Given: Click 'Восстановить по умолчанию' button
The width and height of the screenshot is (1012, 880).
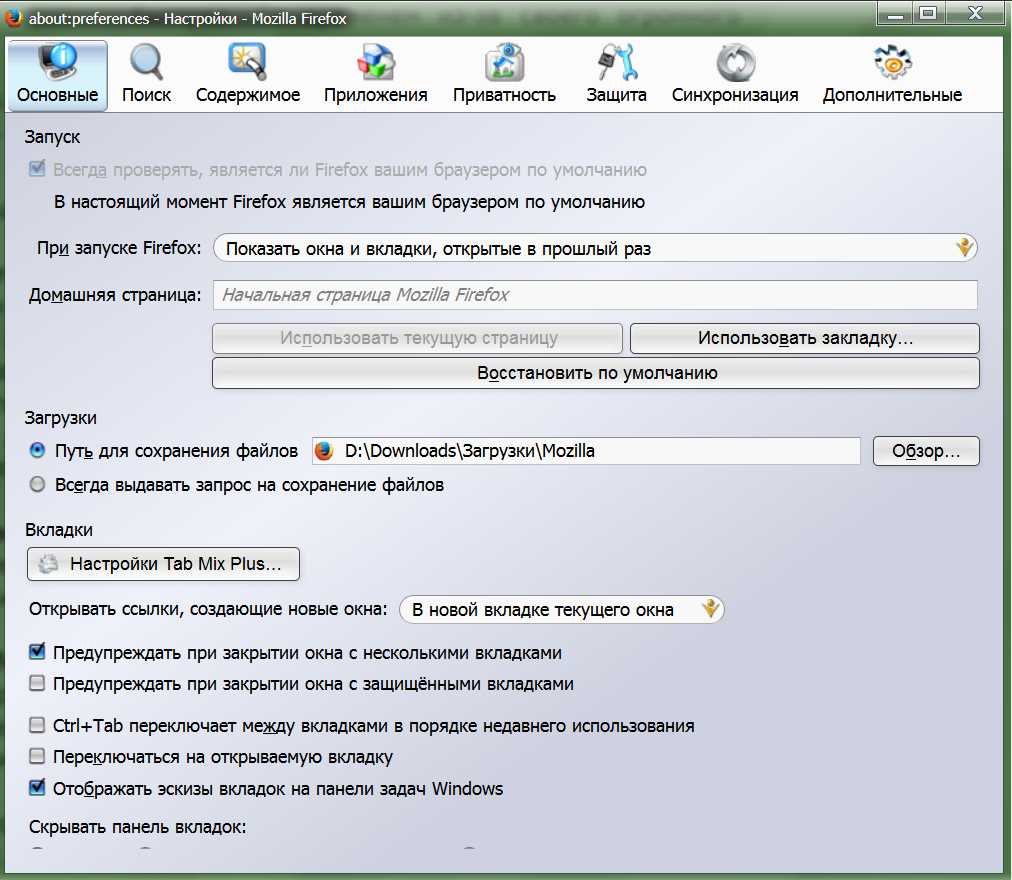Looking at the screenshot, I should pos(595,373).
